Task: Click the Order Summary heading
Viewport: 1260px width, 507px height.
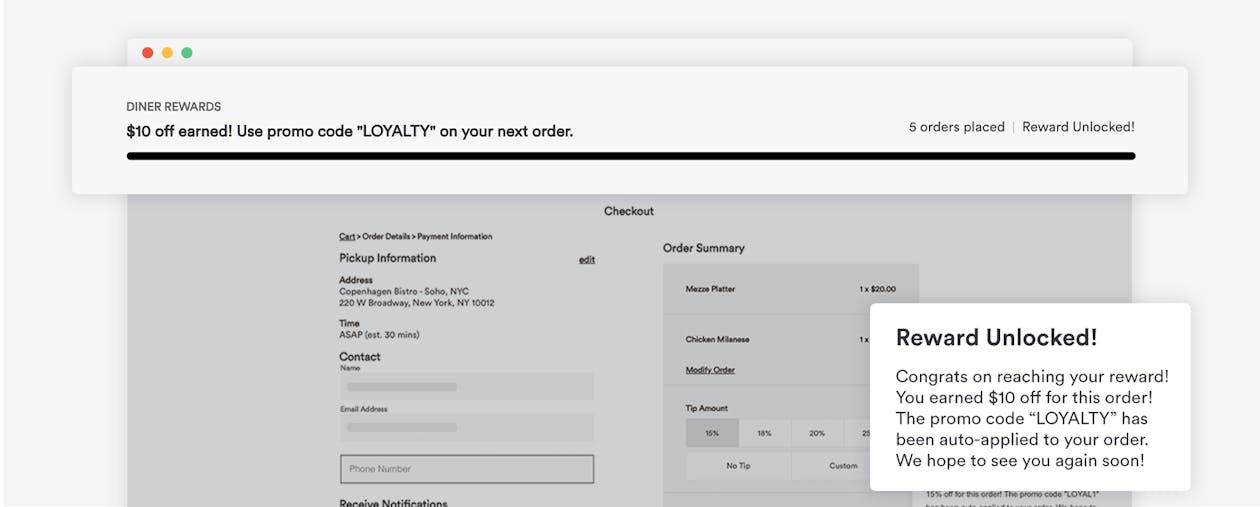Action: pos(704,248)
